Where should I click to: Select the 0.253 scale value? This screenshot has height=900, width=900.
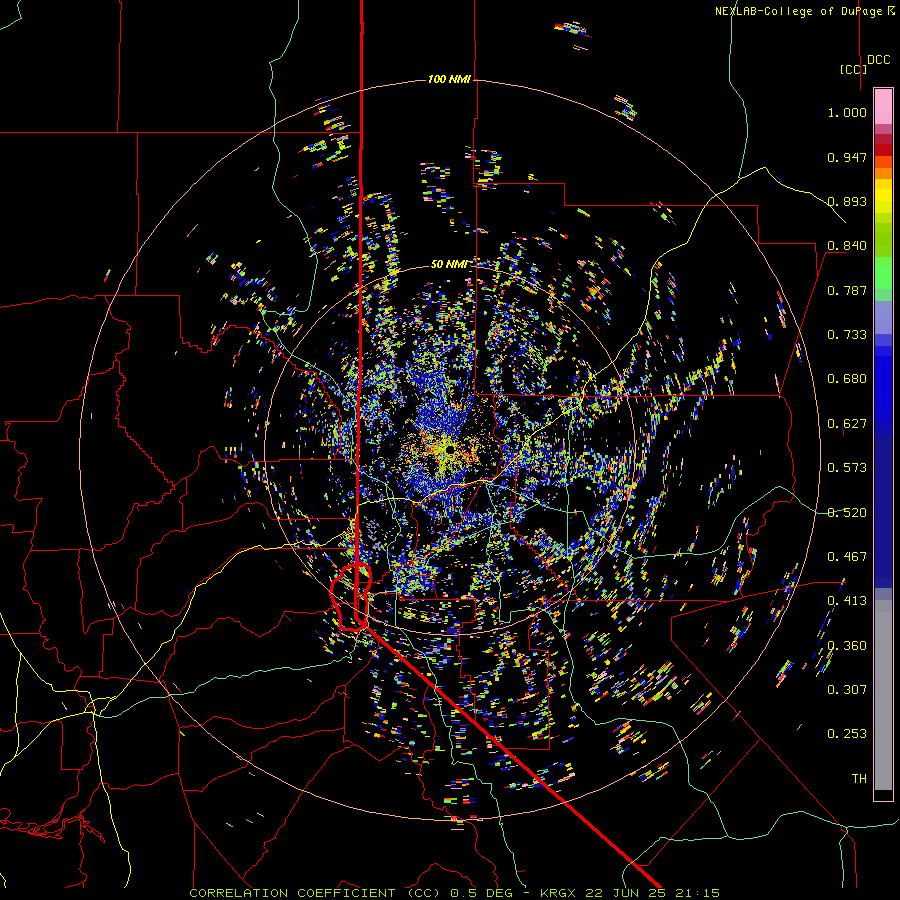pyautogui.click(x=847, y=734)
